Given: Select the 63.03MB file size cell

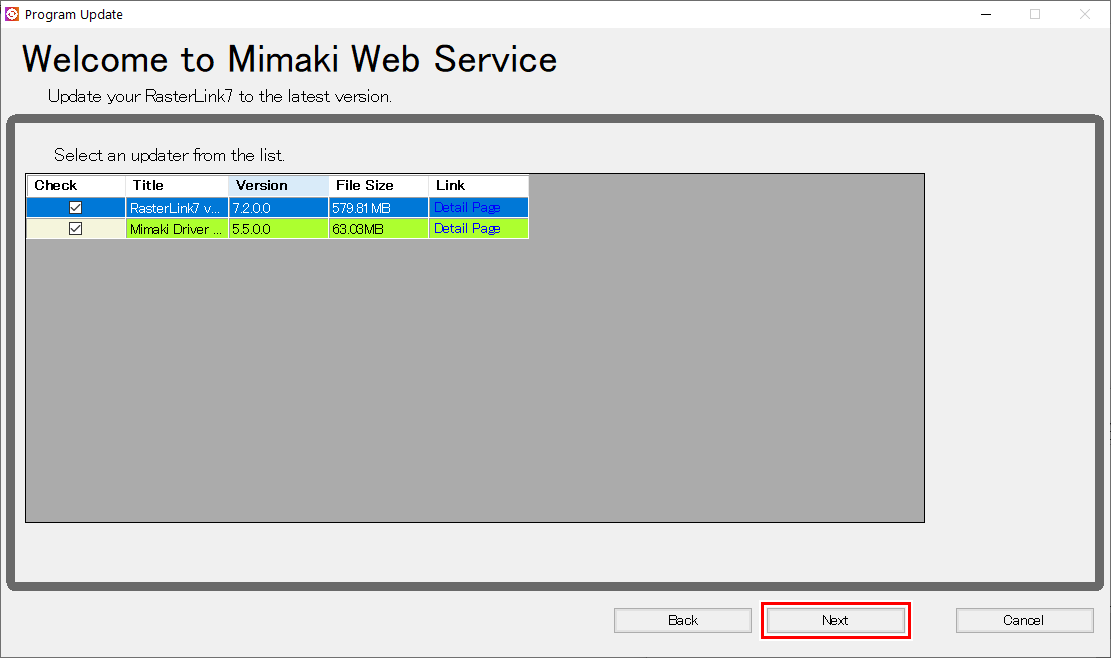Looking at the screenshot, I should click(x=378, y=229).
